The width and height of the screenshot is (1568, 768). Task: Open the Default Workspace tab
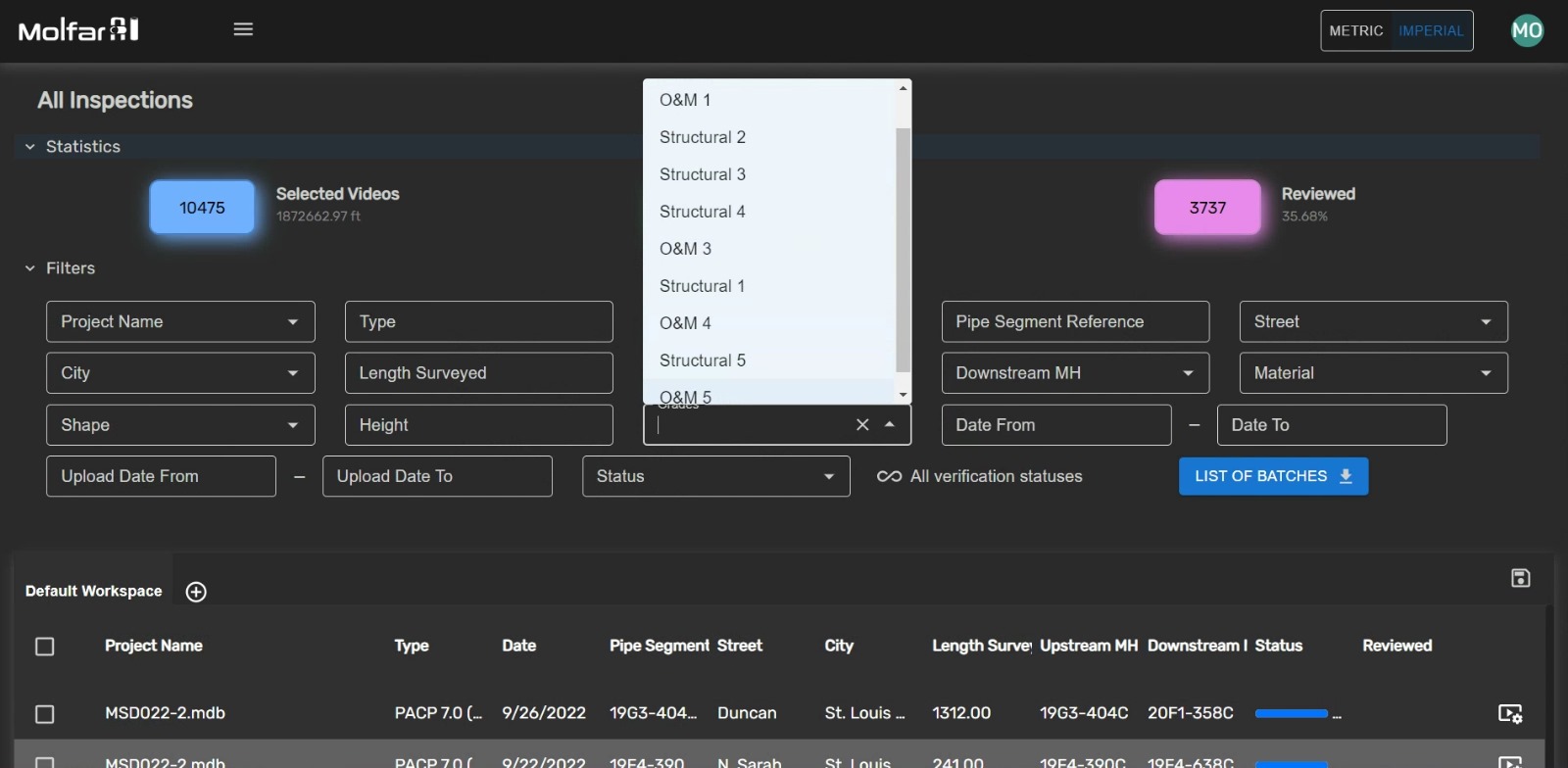[94, 591]
